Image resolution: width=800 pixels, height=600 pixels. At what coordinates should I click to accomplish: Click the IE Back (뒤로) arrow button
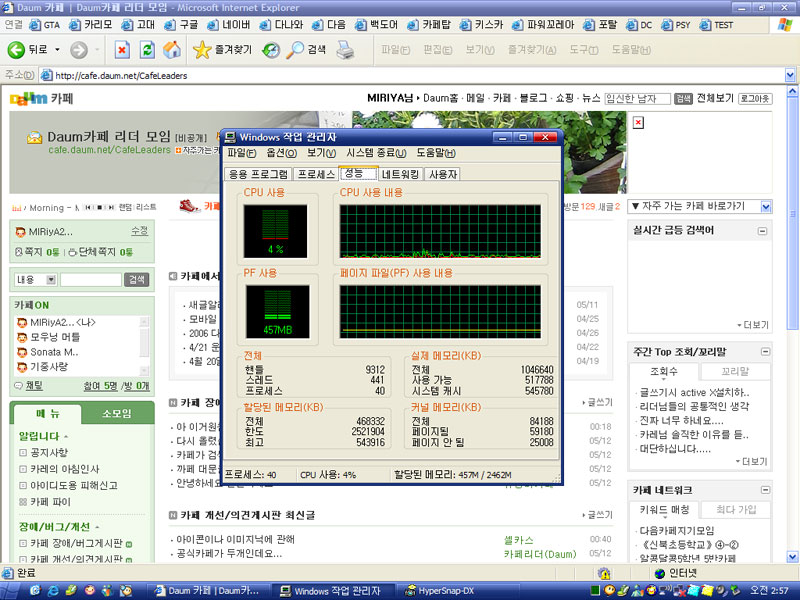click(16, 49)
